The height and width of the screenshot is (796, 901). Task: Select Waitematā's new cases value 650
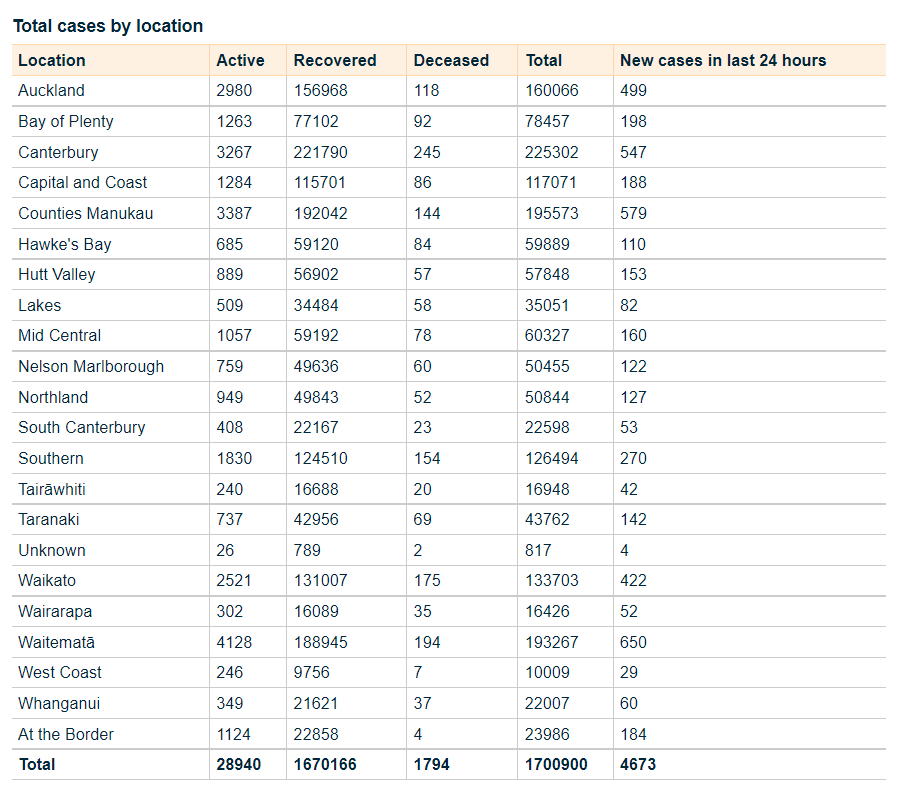point(633,642)
